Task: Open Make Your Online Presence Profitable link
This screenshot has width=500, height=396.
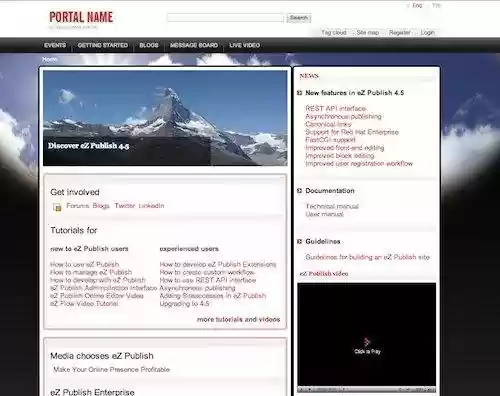Action: coord(111,369)
